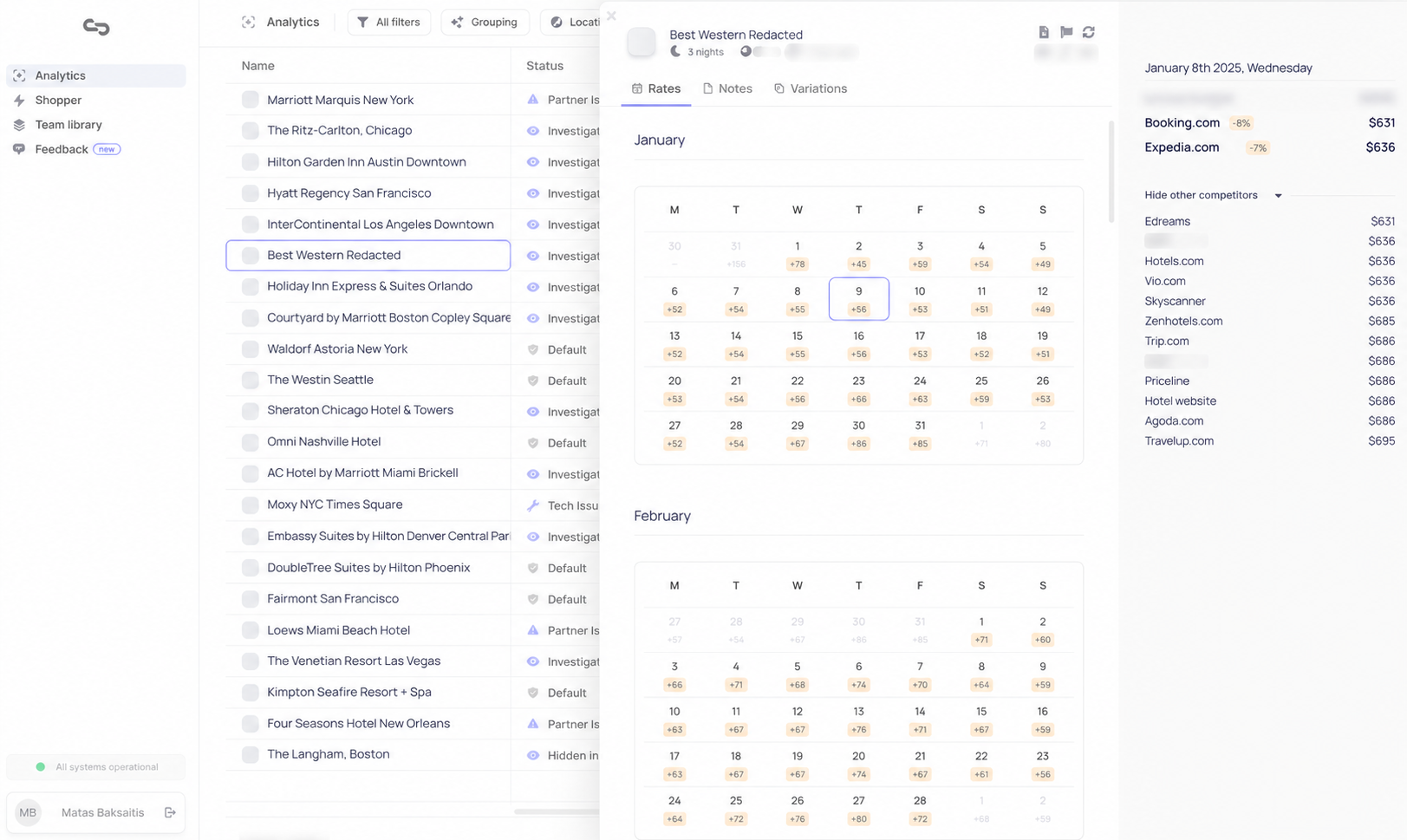Open the All filters button
Image resolution: width=1407 pixels, height=840 pixels.
pos(389,22)
